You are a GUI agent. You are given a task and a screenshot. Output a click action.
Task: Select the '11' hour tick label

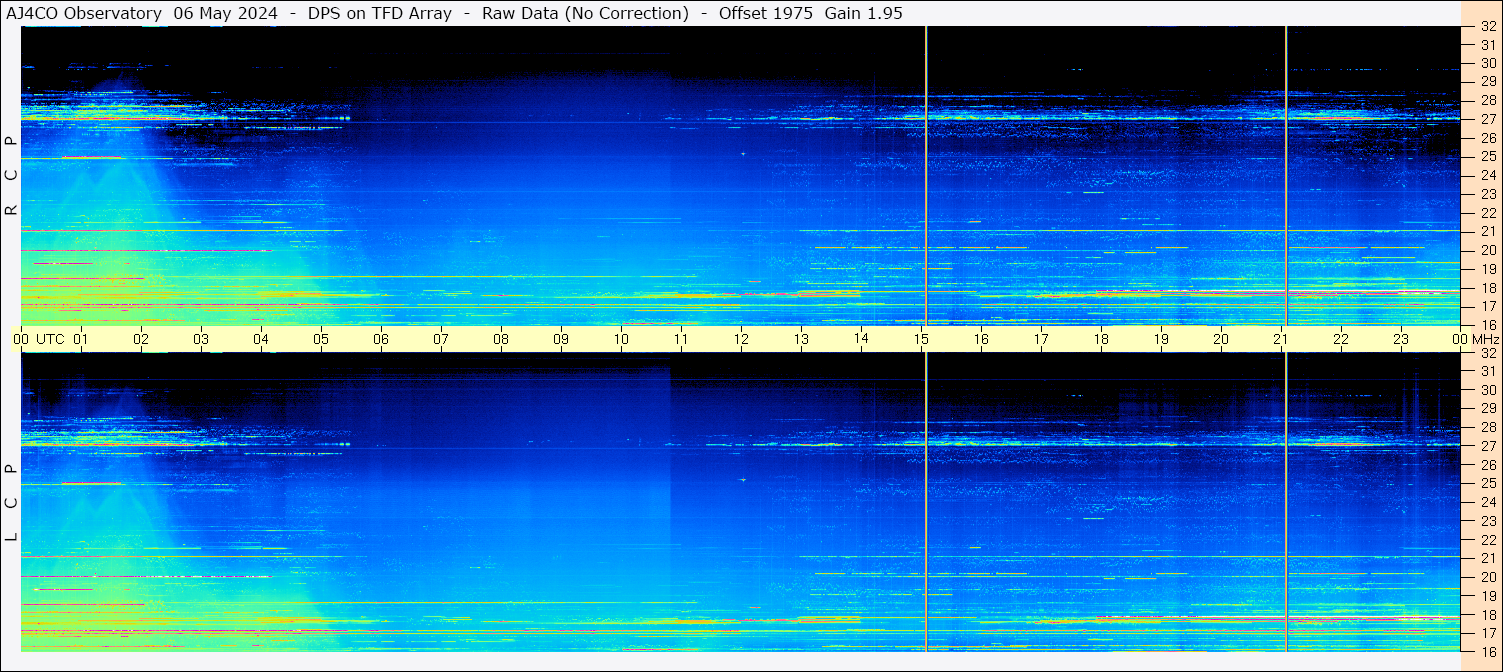(681, 339)
